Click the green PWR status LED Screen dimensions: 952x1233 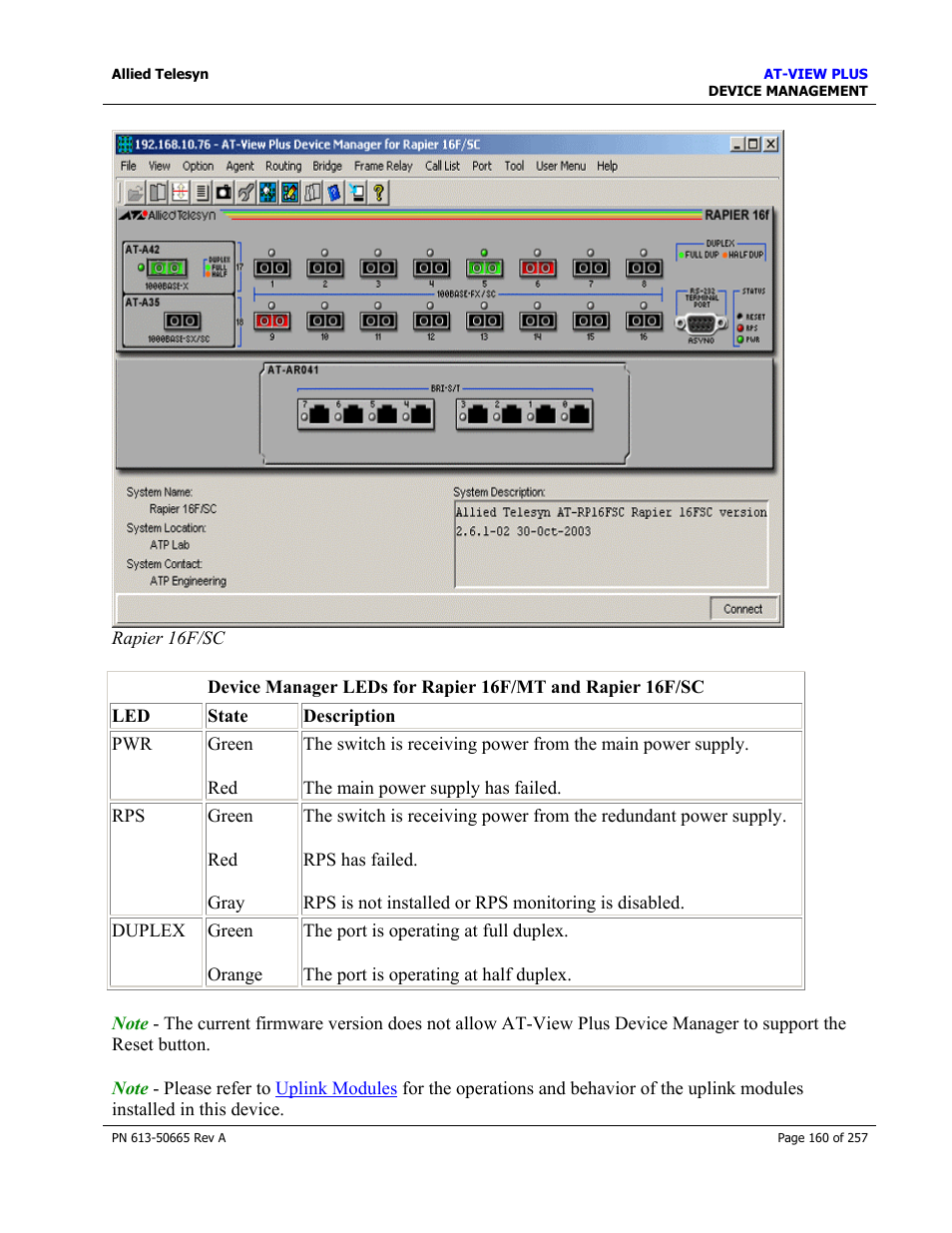tap(740, 339)
